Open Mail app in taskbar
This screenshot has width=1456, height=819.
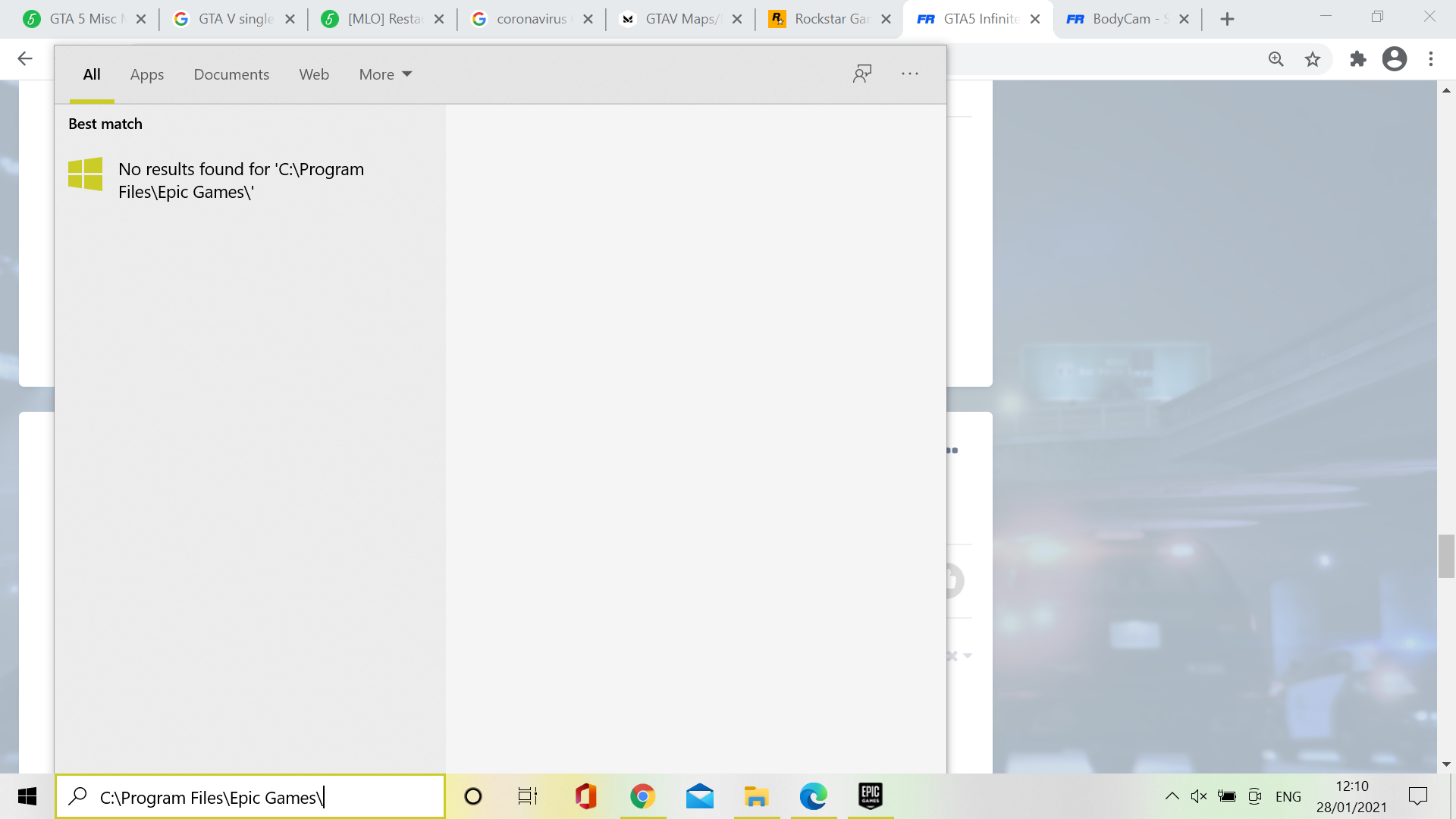pos(699,795)
